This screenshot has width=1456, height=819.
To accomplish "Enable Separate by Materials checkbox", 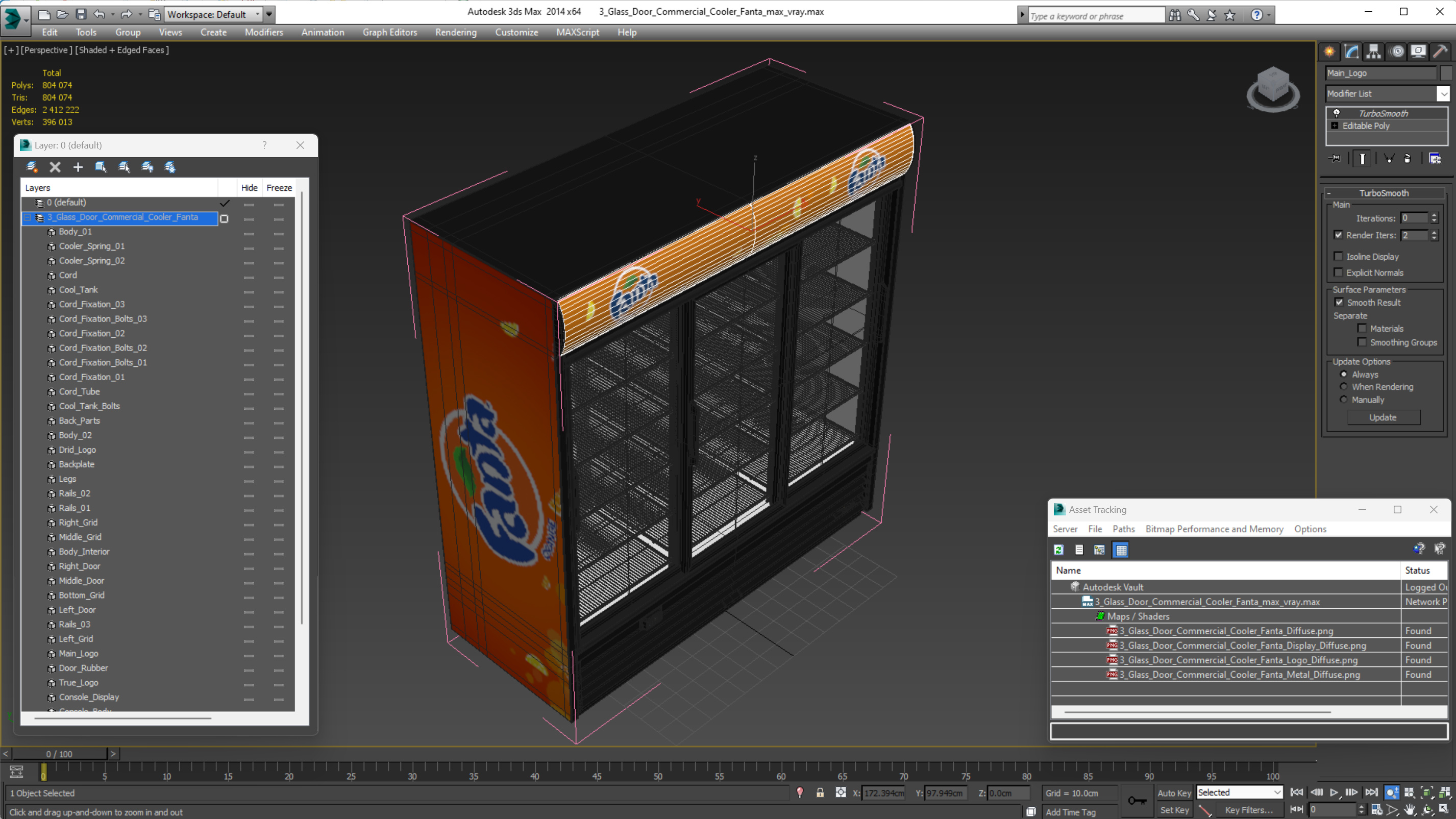I will (1362, 328).
